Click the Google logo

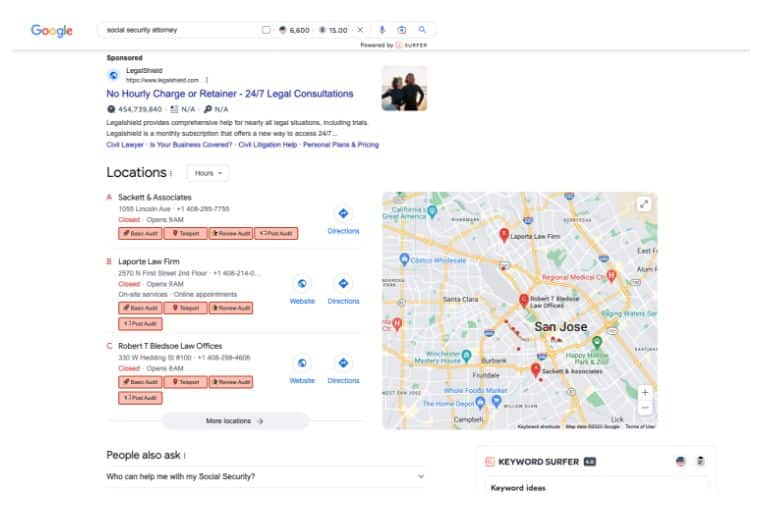click(51, 31)
